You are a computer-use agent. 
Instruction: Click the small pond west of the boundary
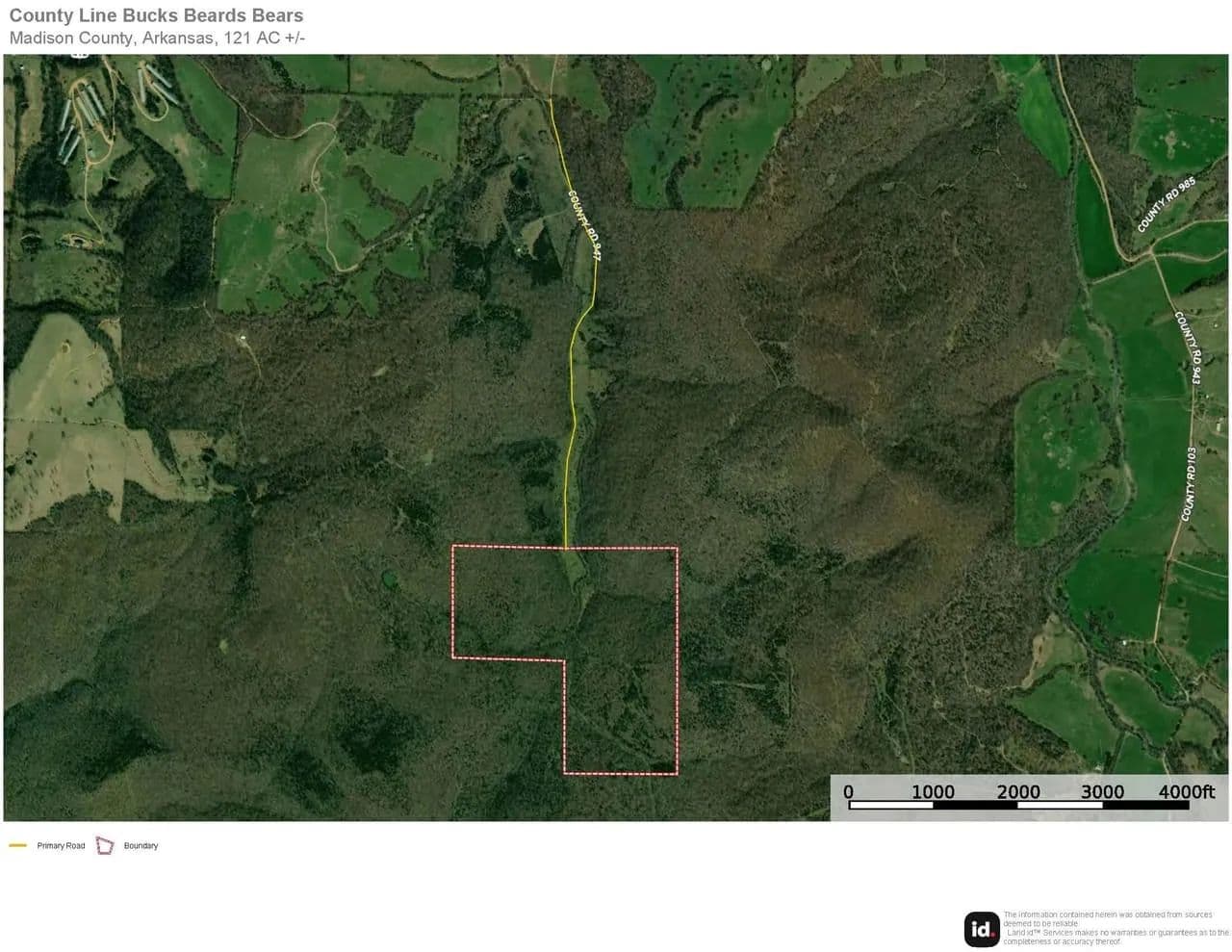coord(388,579)
